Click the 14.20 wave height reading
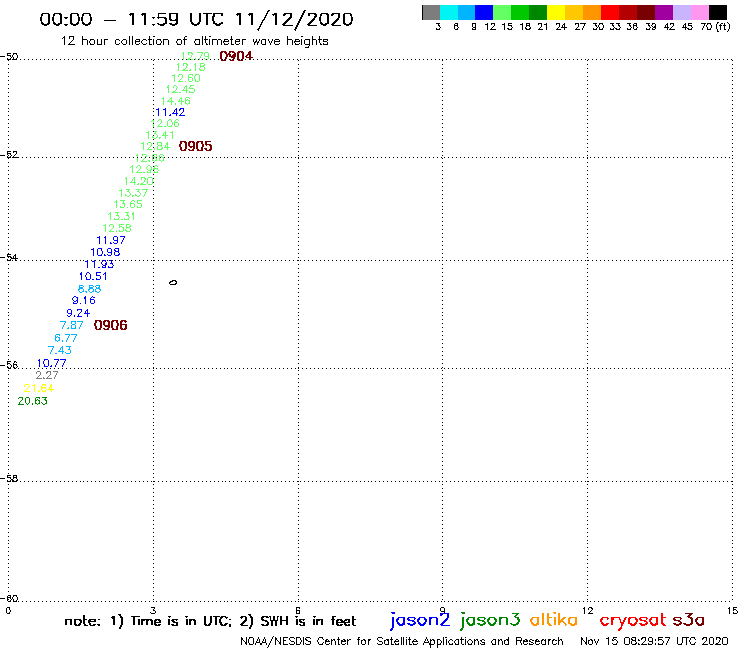The width and height of the screenshot is (740, 650). tap(139, 181)
